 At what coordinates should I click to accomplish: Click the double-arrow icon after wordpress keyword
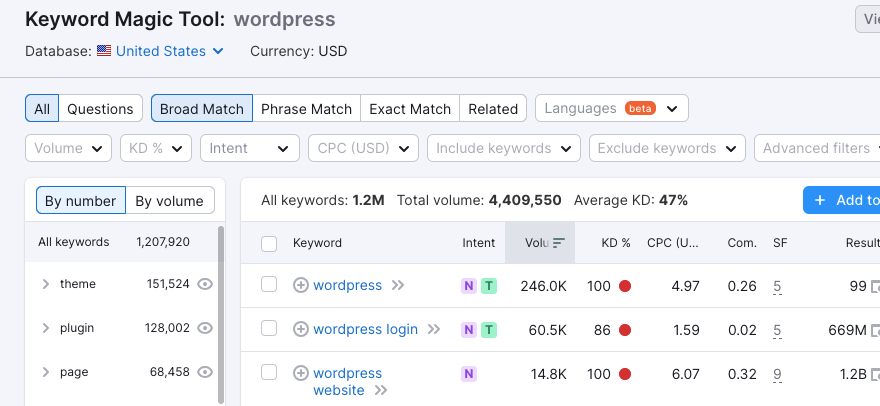[398, 285]
